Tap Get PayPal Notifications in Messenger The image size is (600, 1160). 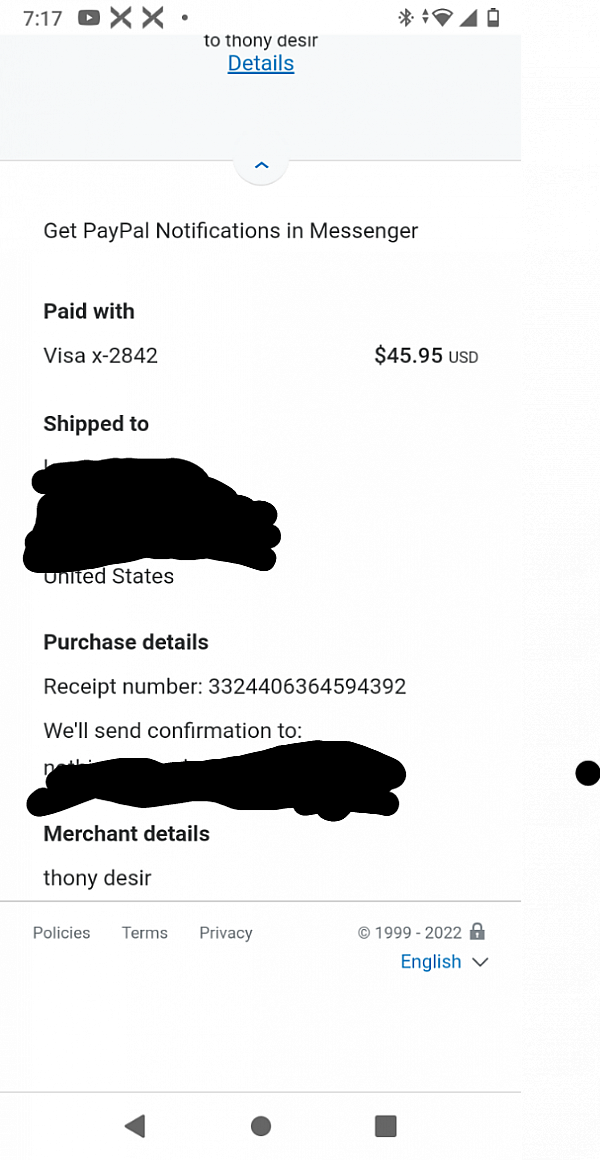point(231,231)
